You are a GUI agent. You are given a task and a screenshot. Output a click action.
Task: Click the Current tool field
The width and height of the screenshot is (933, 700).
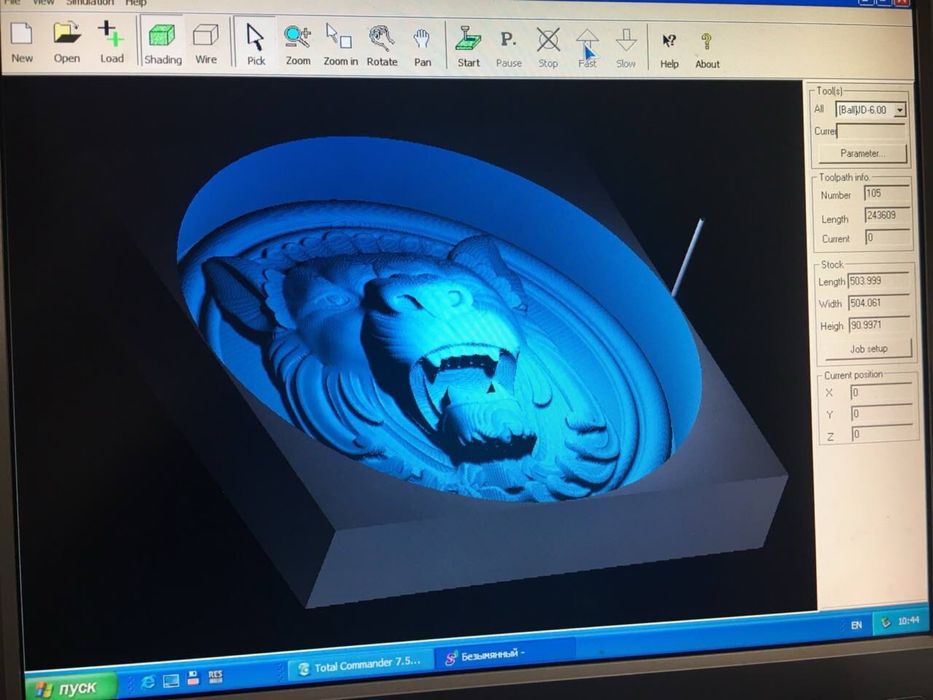point(871,131)
